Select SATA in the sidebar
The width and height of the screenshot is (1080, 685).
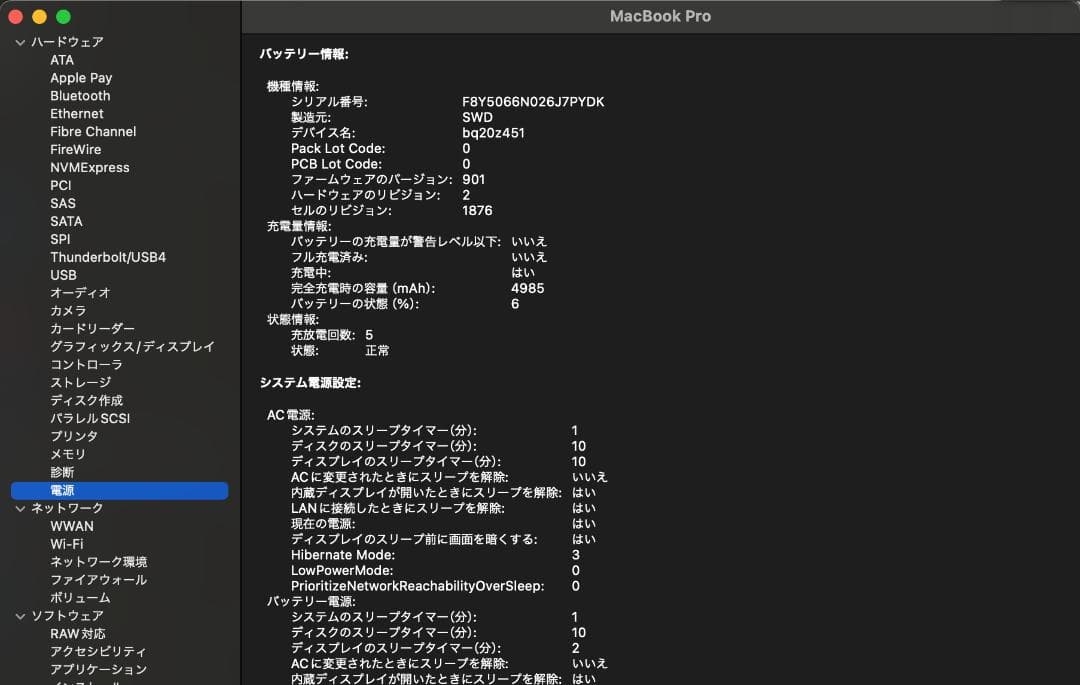point(66,221)
